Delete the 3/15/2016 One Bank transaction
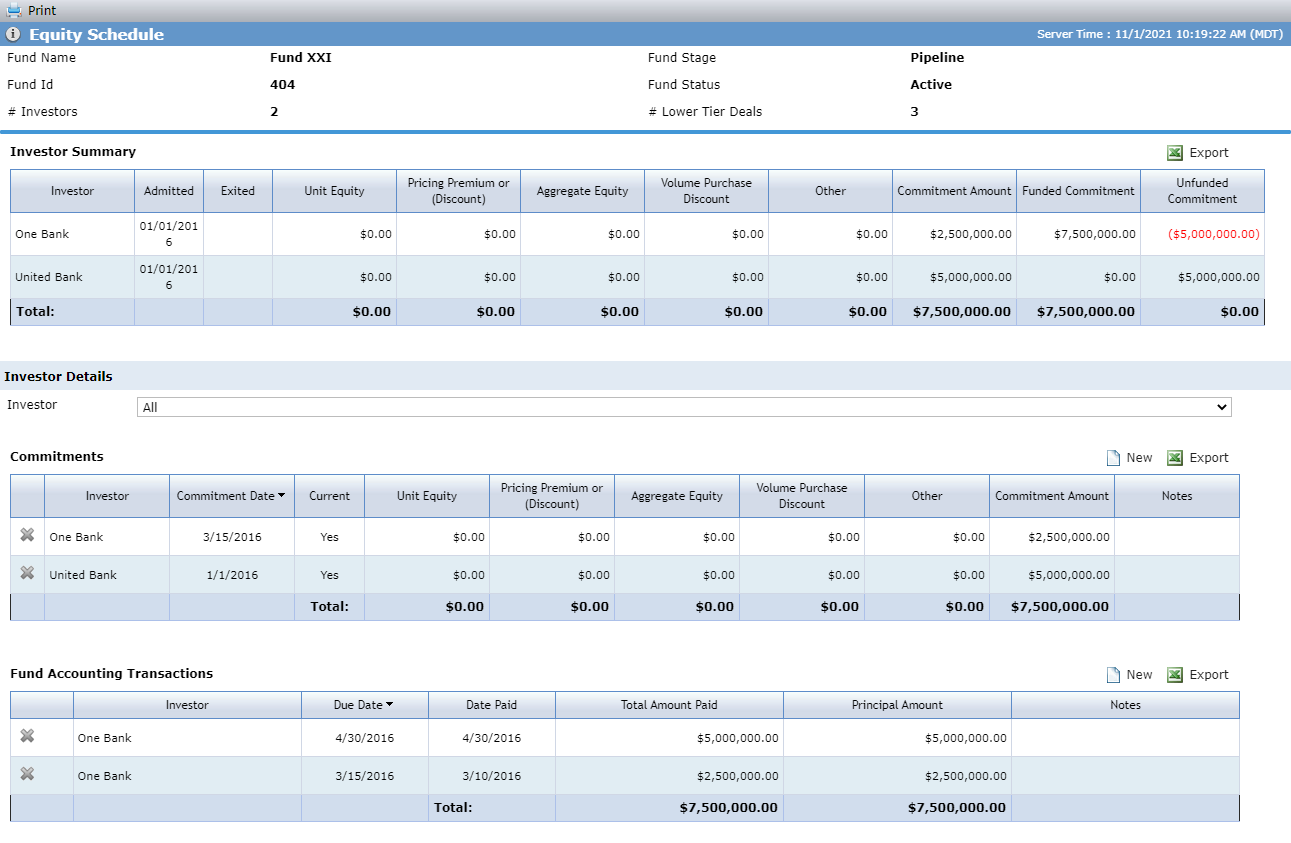 pos(27,775)
